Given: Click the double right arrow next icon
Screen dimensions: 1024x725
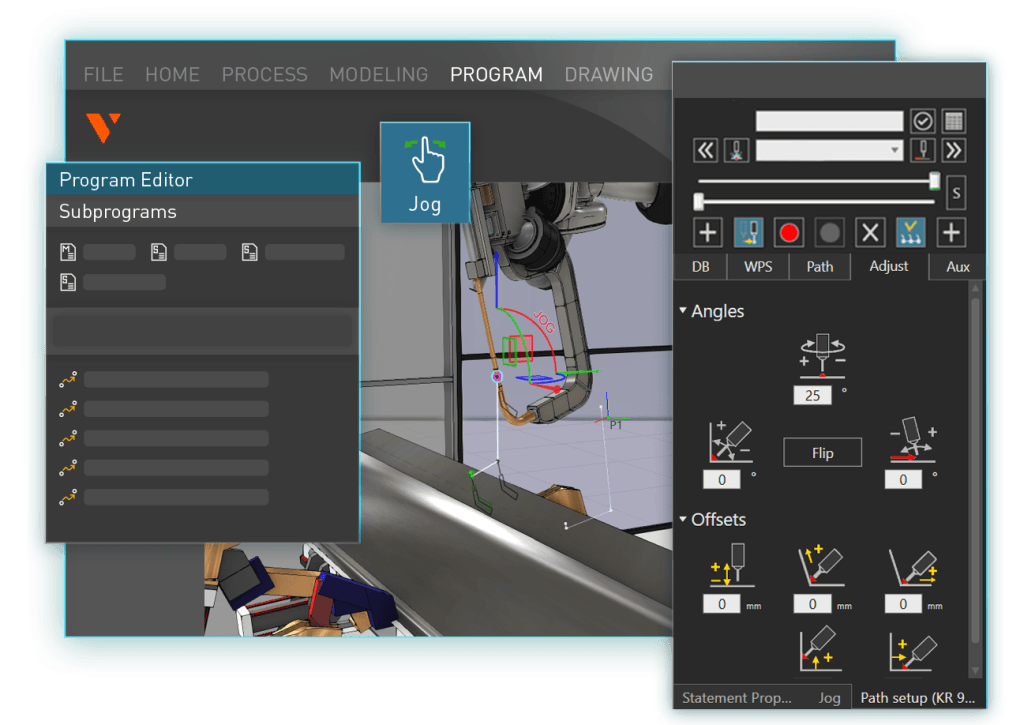Looking at the screenshot, I should [953, 150].
